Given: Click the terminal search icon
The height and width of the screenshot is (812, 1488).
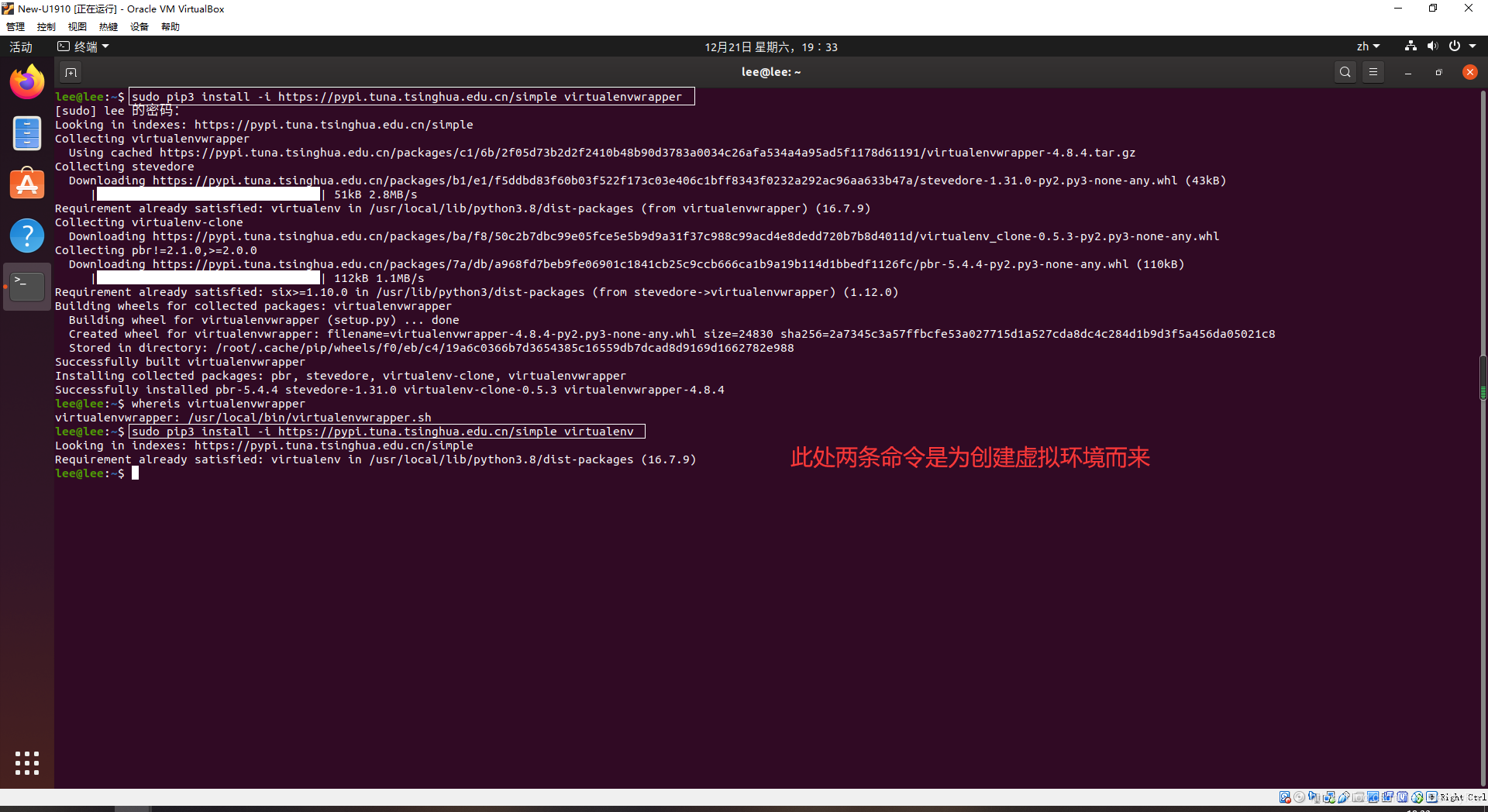Looking at the screenshot, I should click(x=1345, y=72).
